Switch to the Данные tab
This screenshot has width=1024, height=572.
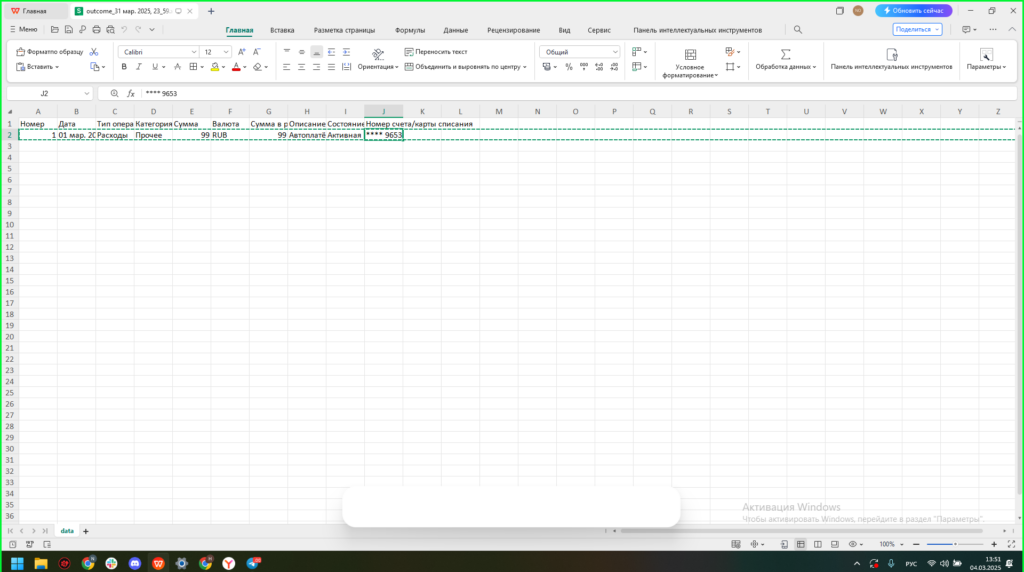tap(455, 30)
